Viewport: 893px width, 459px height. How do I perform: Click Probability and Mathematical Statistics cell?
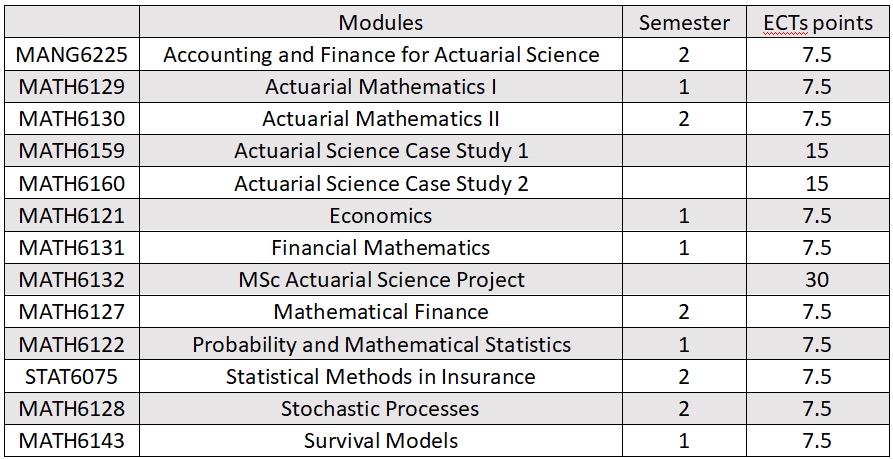(x=380, y=344)
